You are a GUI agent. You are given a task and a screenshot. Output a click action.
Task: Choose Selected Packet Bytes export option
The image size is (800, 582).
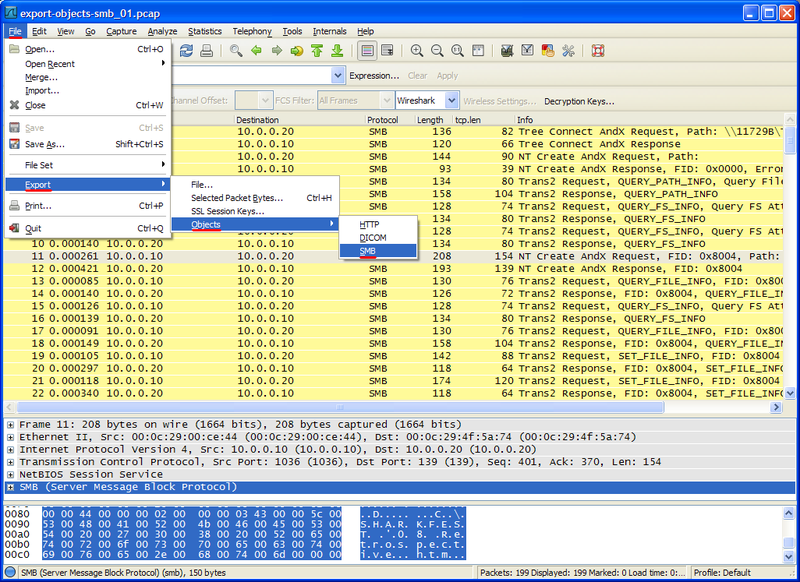tap(255, 198)
